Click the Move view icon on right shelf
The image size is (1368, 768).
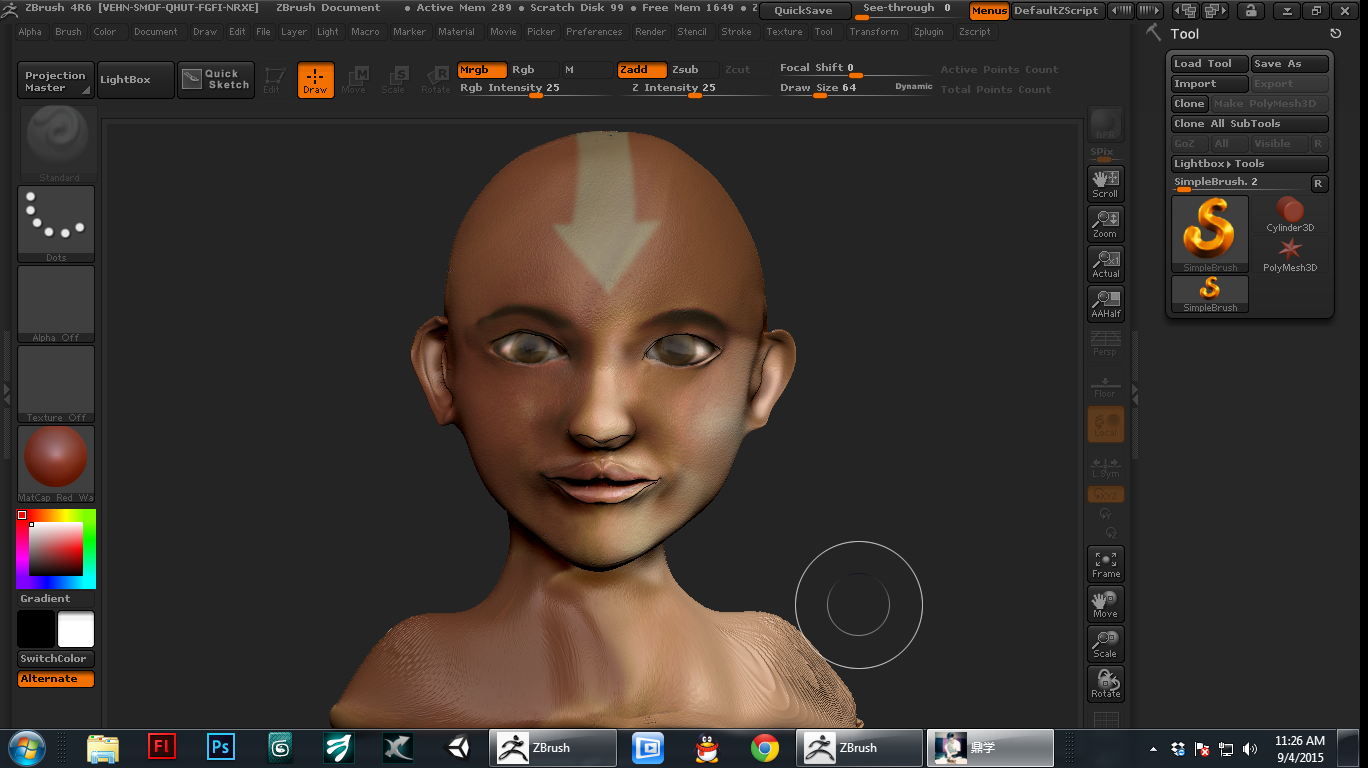[1105, 604]
